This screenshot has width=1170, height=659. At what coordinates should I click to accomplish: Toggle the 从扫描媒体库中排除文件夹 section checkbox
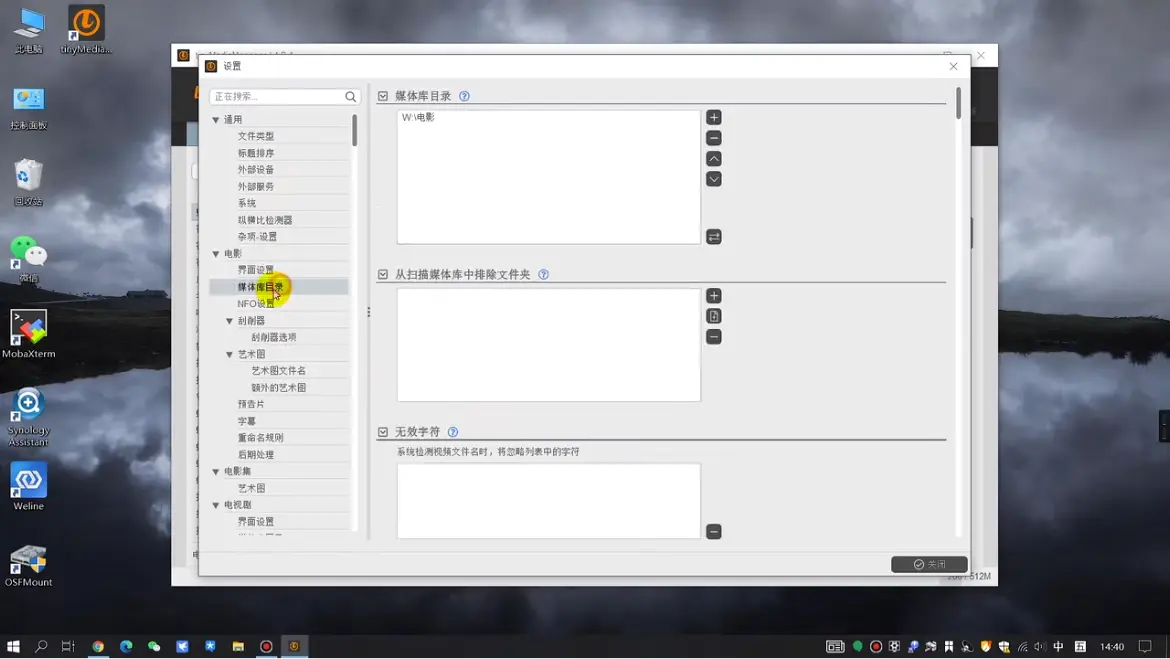click(383, 274)
